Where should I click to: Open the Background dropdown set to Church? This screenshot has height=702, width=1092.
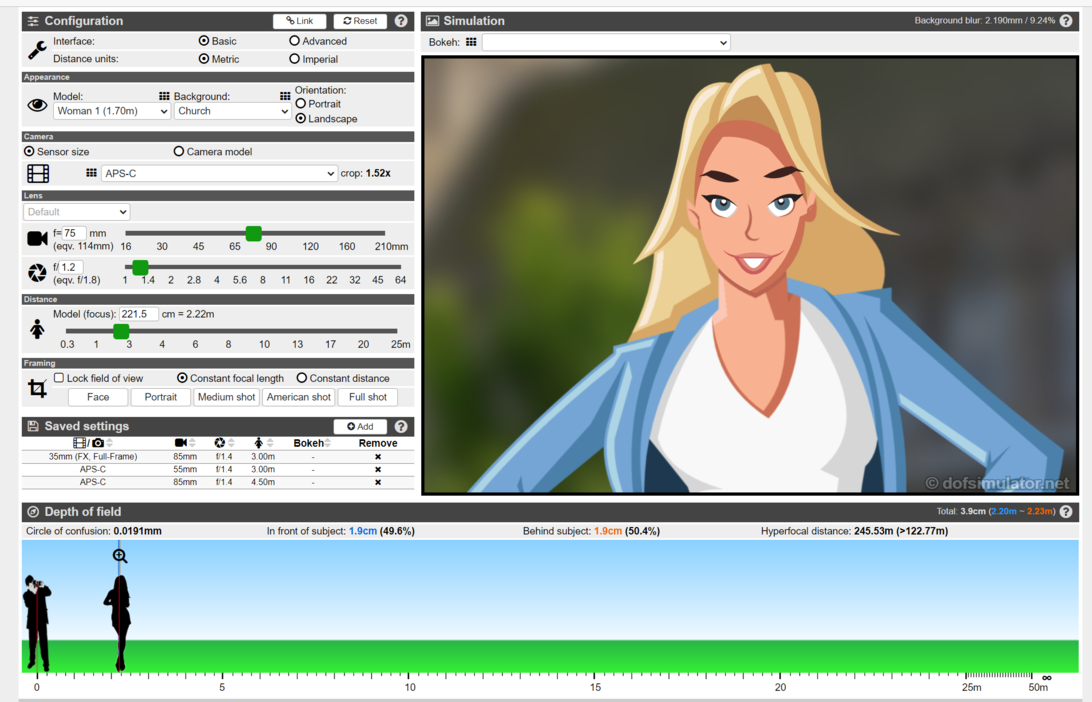[232, 112]
